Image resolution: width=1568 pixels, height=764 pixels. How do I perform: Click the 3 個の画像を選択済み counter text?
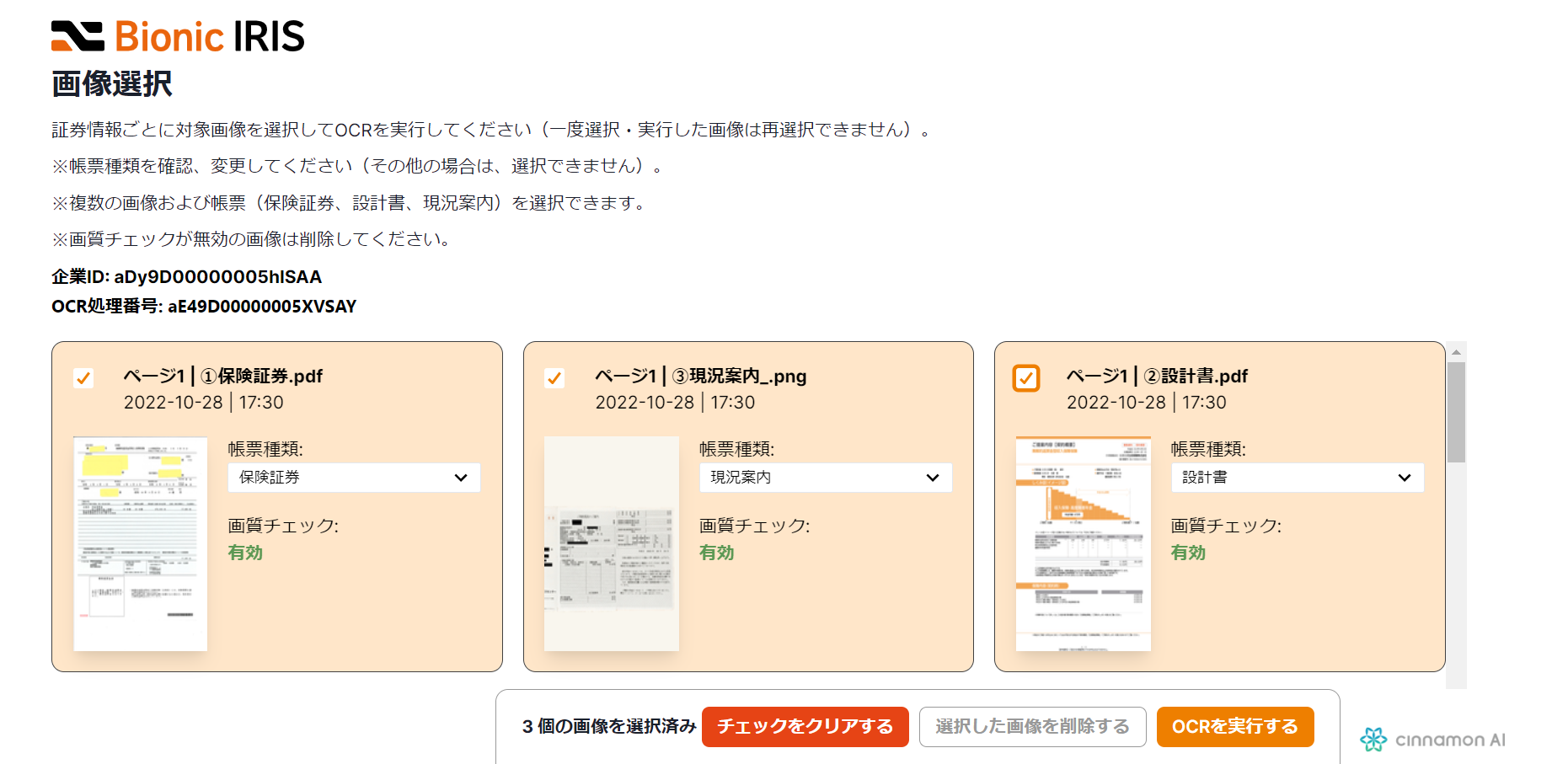pos(608,724)
